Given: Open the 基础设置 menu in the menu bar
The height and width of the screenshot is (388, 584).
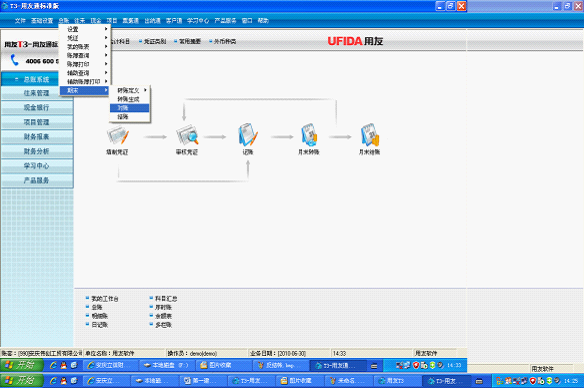Looking at the screenshot, I should pos(42,21).
